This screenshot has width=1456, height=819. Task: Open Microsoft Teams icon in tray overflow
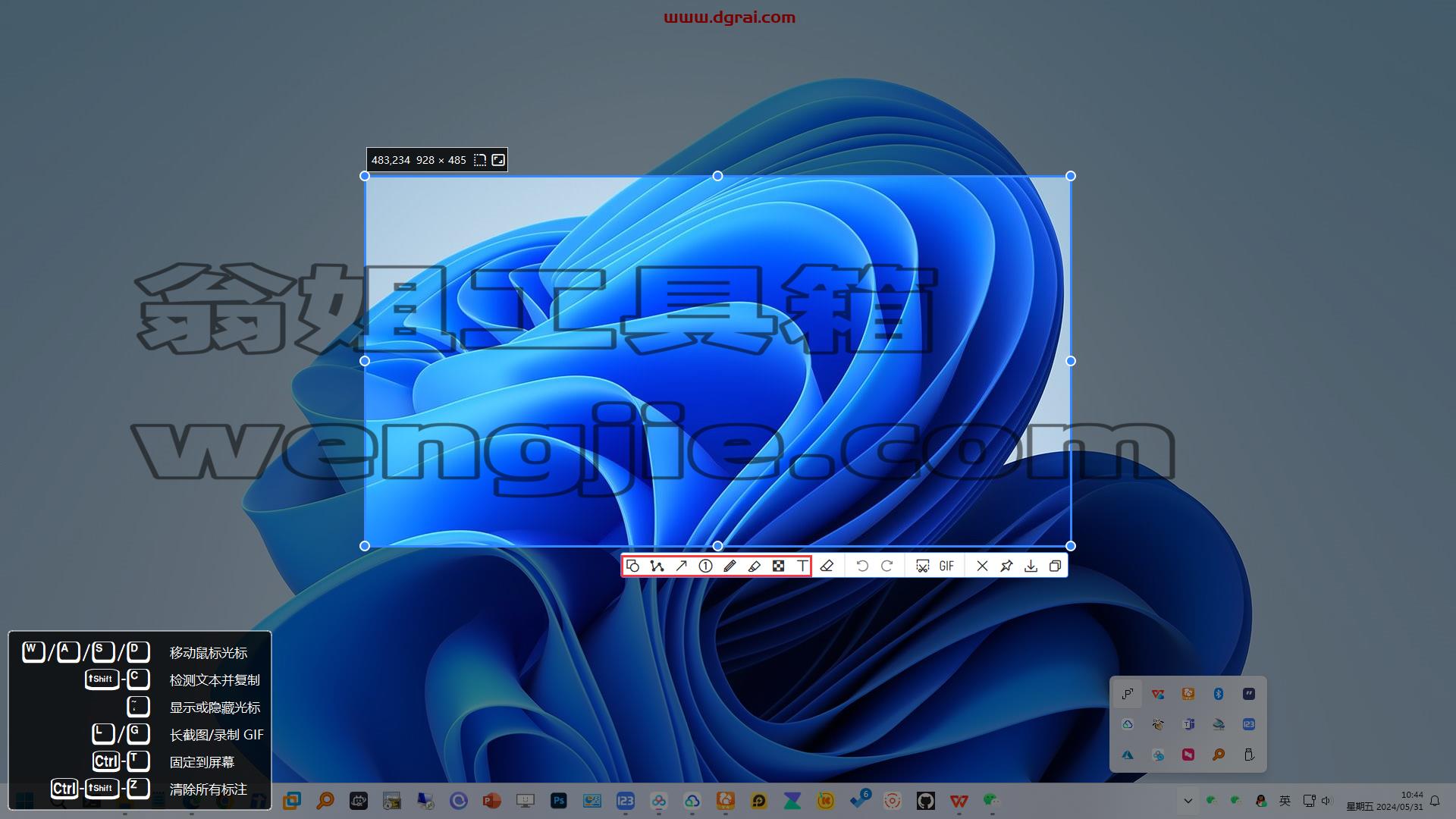point(1188,724)
